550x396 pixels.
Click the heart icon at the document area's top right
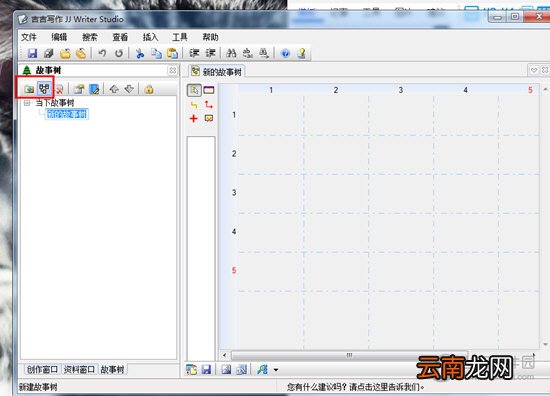pyautogui.click(x=534, y=71)
